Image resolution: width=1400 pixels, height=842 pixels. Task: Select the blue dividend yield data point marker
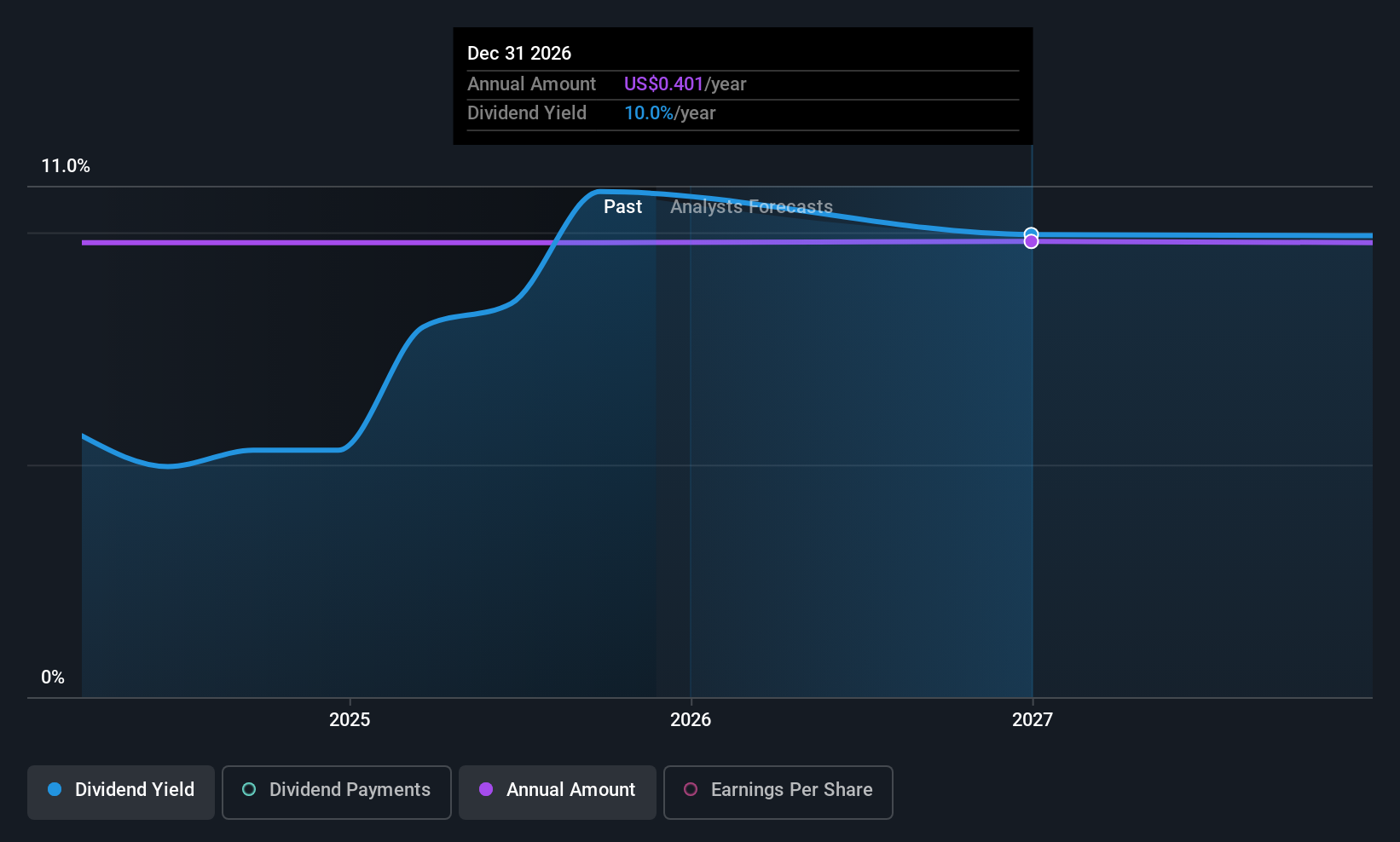1031,234
